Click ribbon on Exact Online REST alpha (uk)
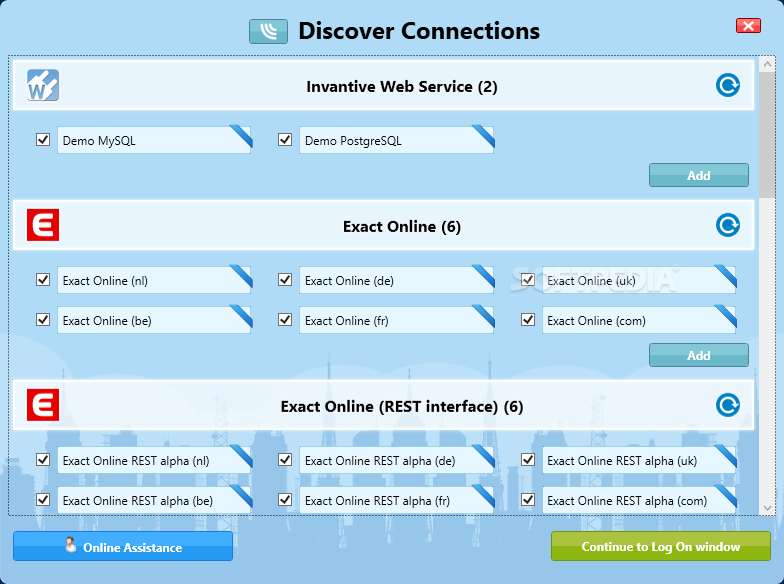 [726, 457]
